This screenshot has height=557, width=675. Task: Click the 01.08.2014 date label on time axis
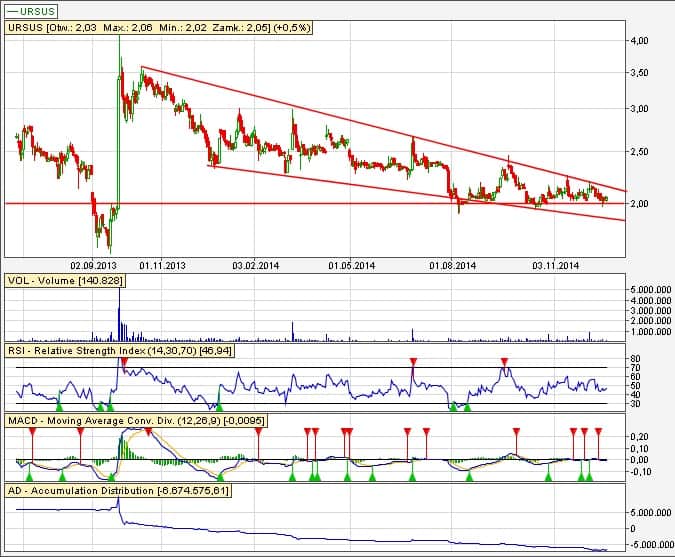[452, 266]
